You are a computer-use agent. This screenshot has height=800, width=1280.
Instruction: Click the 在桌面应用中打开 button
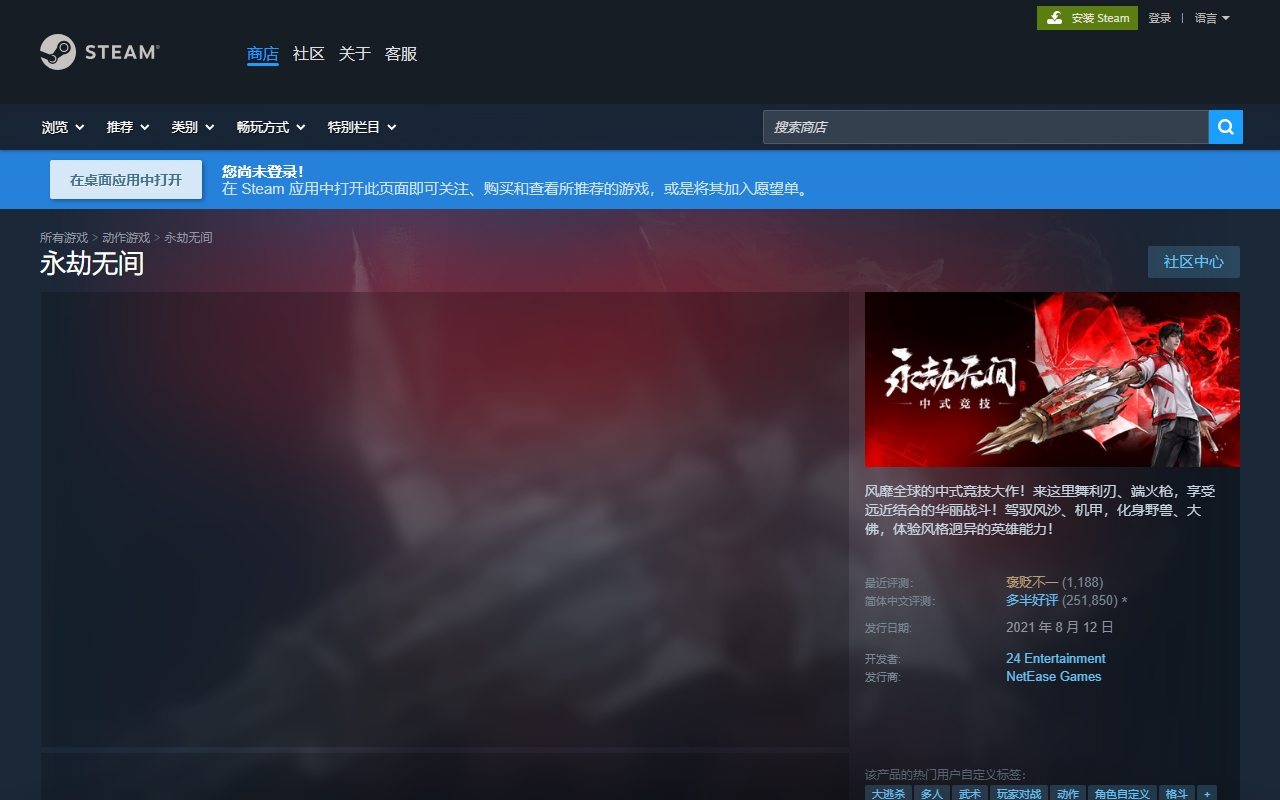(x=126, y=180)
